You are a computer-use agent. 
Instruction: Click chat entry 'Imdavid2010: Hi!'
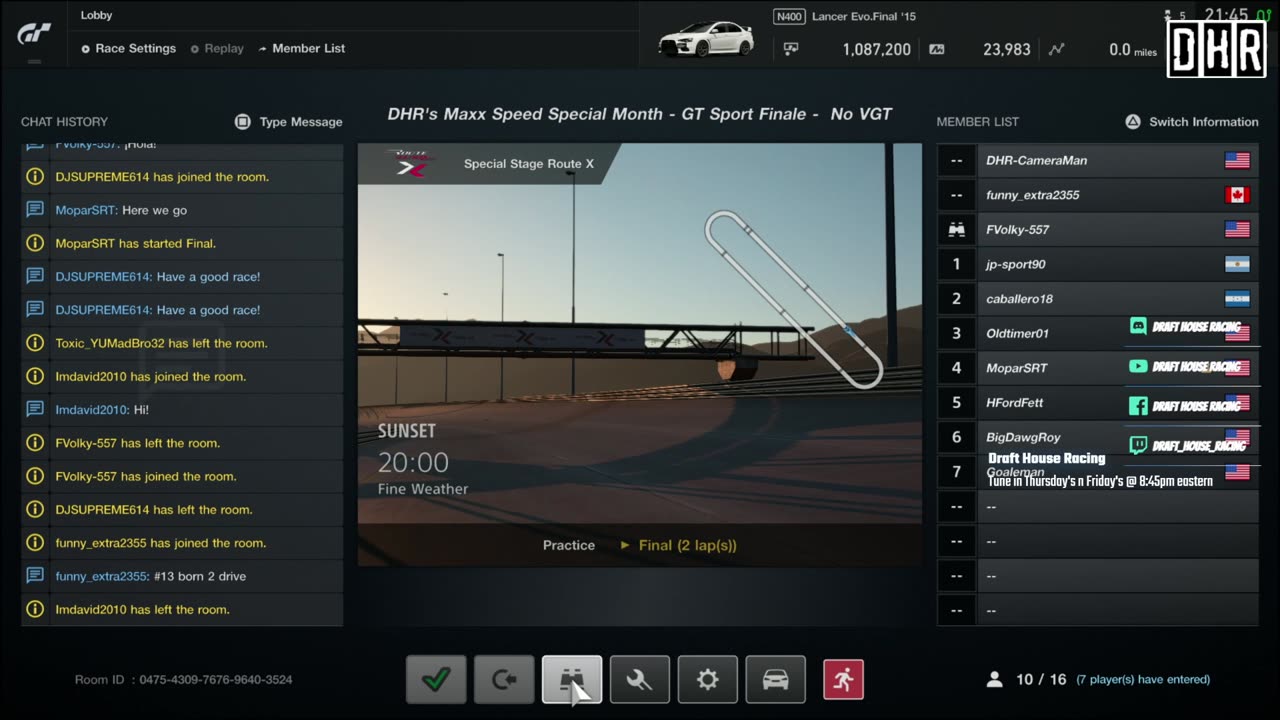[182, 410]
